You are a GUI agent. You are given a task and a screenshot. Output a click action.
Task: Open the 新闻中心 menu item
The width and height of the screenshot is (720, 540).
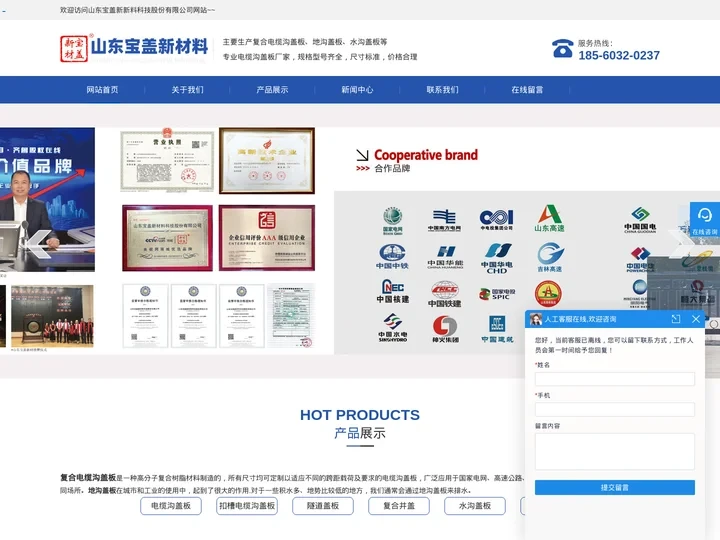[357, 90]
